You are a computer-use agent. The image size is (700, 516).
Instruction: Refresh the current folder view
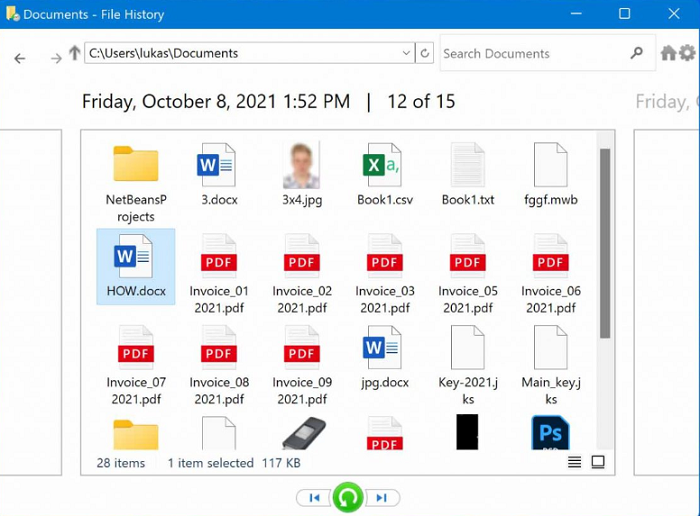pyautogui.click(x=425, y=54)
